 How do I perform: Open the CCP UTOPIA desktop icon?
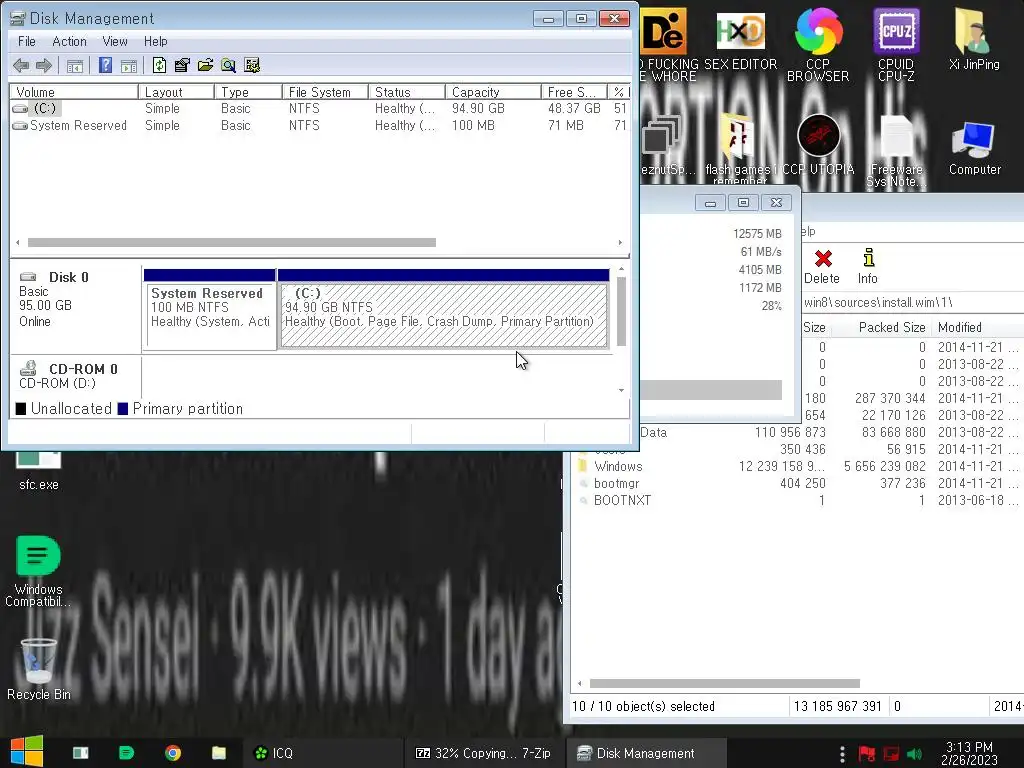pyautogui.click(x=818, y=145)
